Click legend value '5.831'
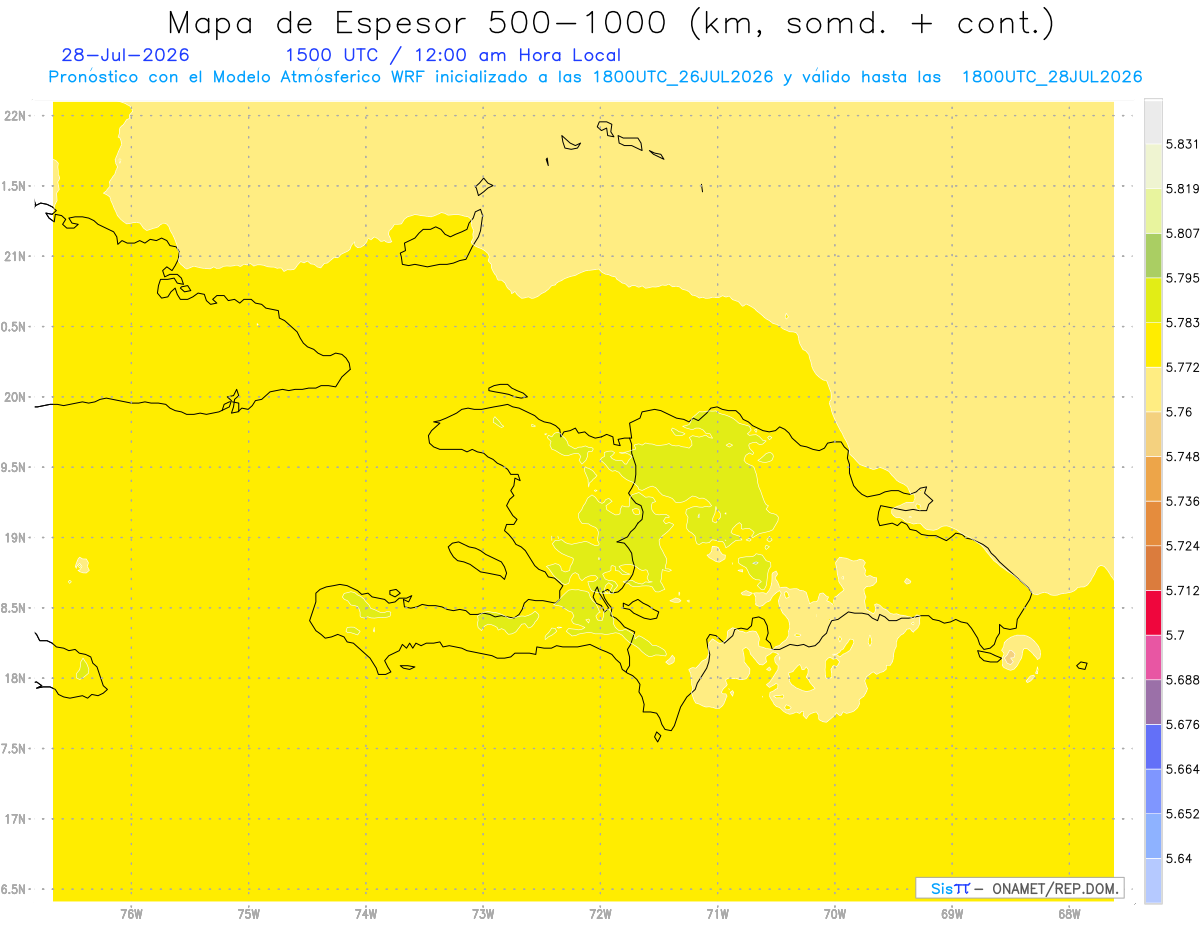This screenshot has width=1200, height=927. (1182, 144)
